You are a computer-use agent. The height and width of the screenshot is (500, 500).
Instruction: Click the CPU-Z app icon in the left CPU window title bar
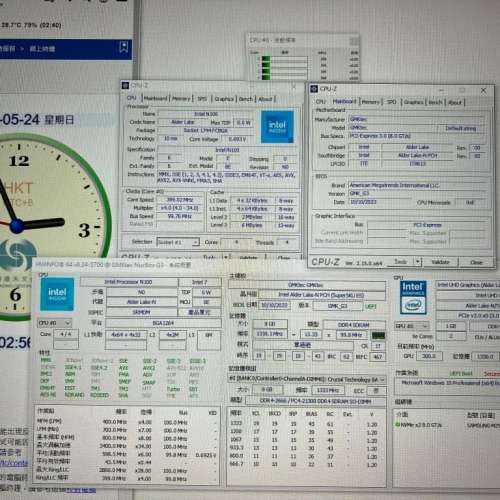click(x=125, y=86)
